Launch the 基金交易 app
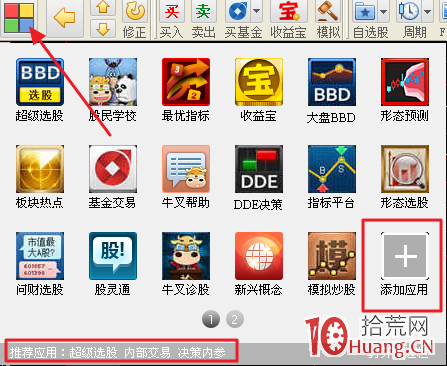The width and height of the screenshot is (447, 366). click(113, 169)
